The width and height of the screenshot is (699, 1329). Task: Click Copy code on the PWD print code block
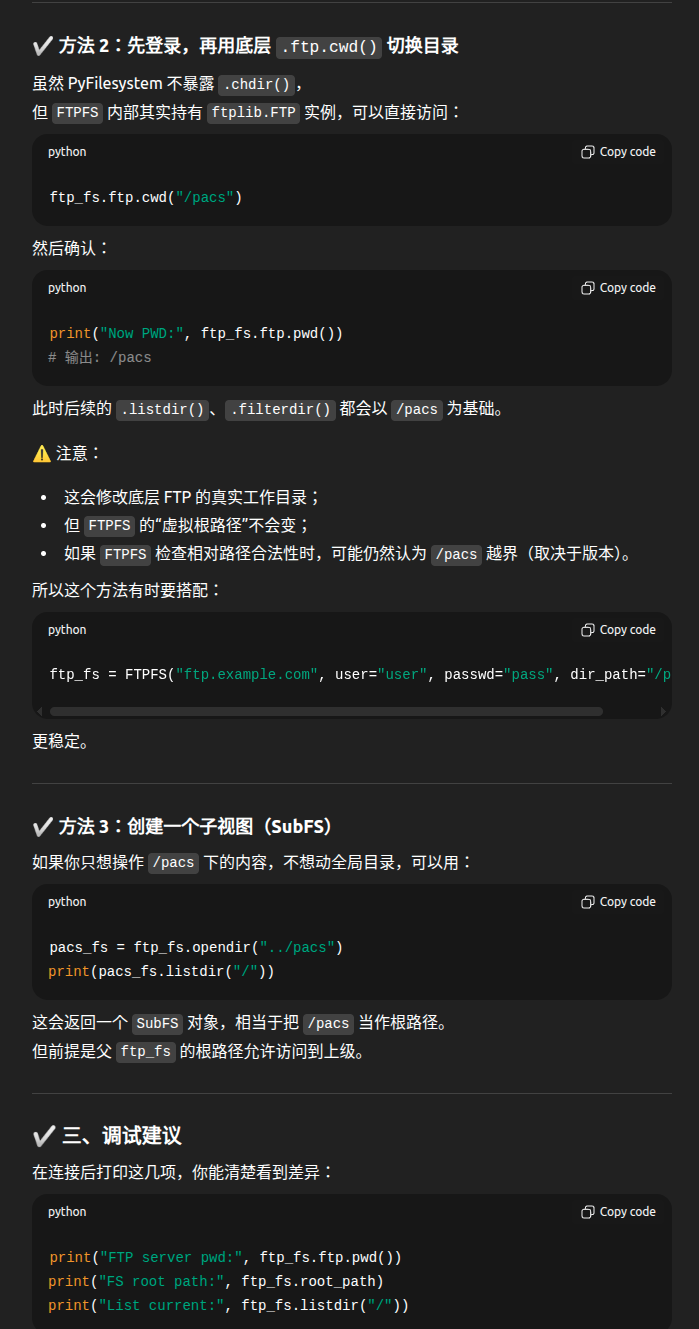point(626,287)
